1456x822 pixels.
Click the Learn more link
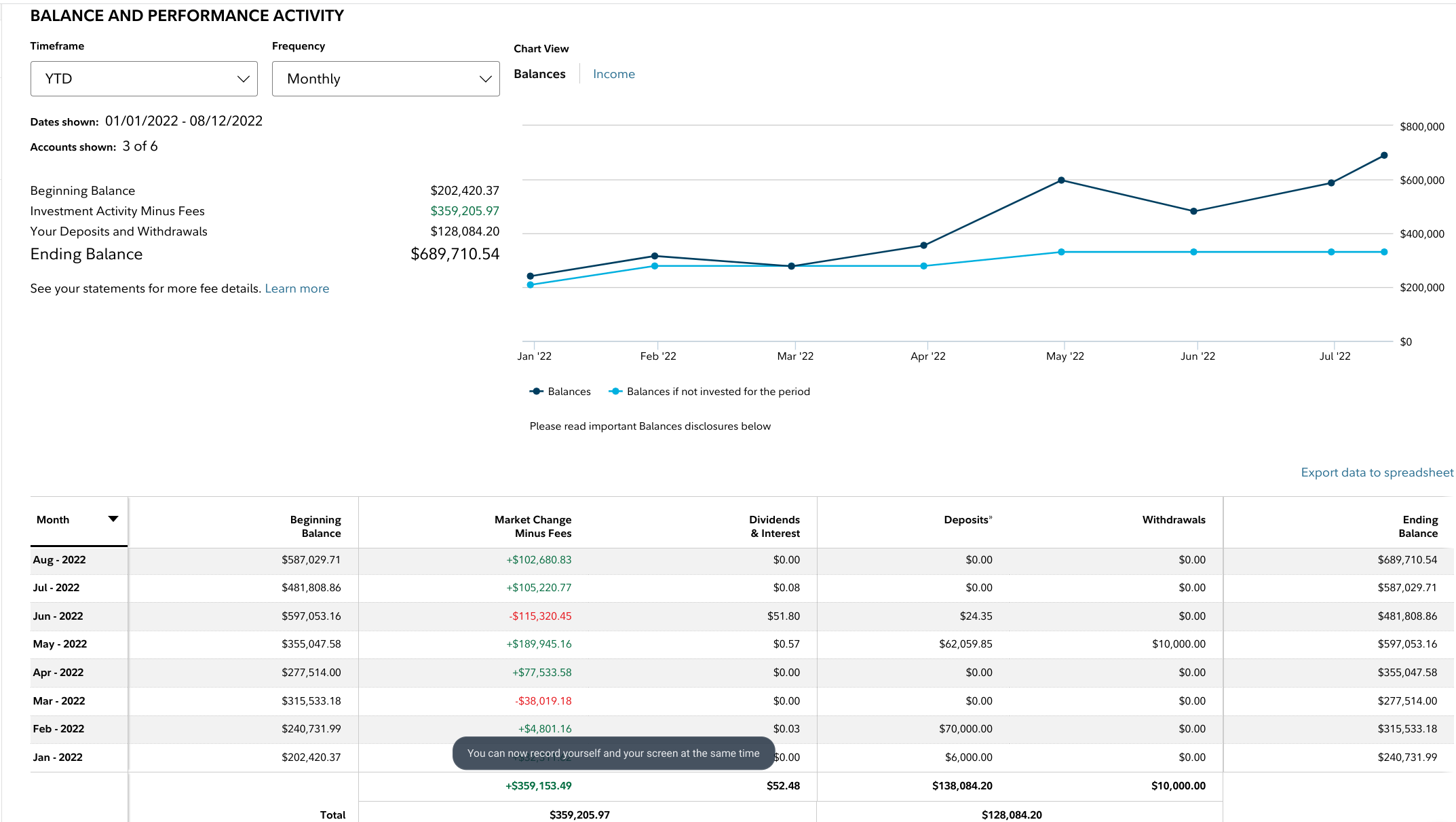pyautogui.click(x=296, y=288)
